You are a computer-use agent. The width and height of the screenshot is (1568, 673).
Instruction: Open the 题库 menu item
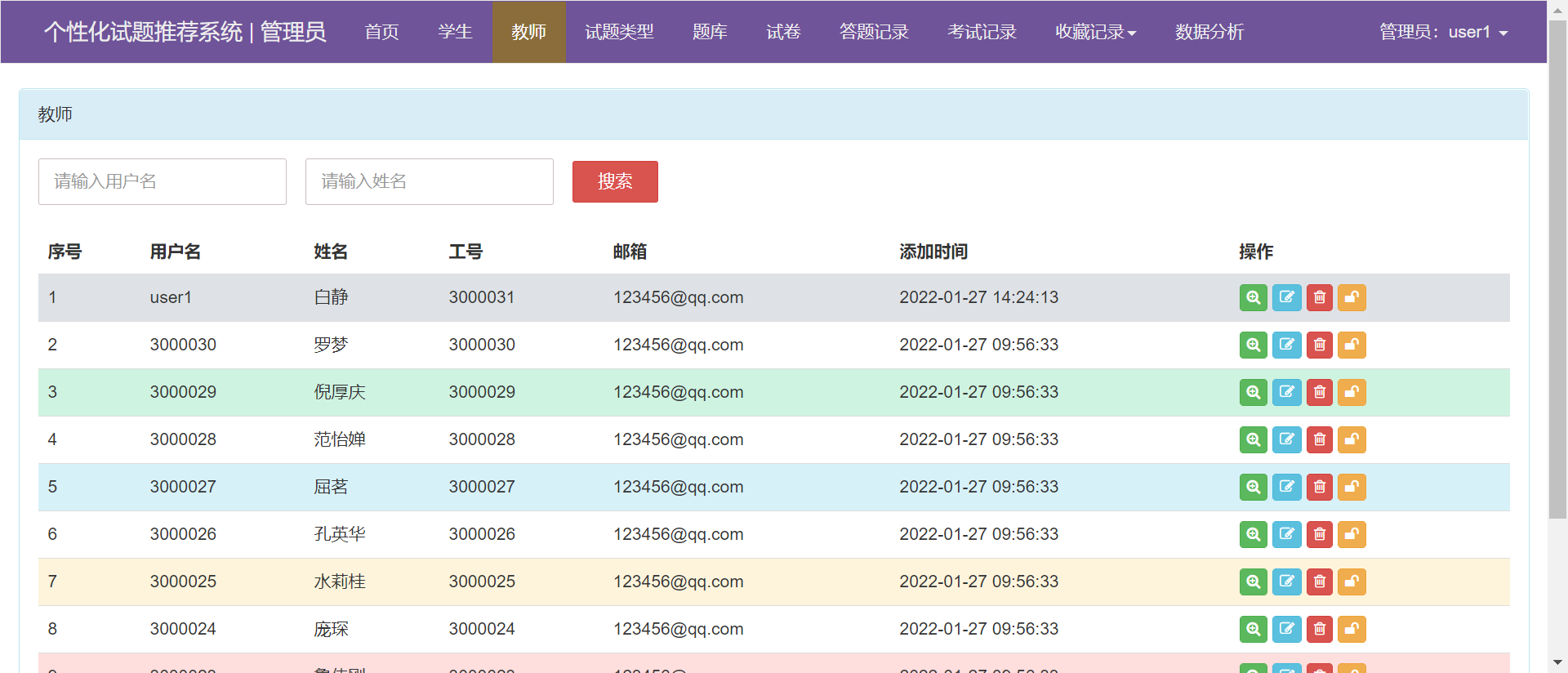[x=710, y=32]
